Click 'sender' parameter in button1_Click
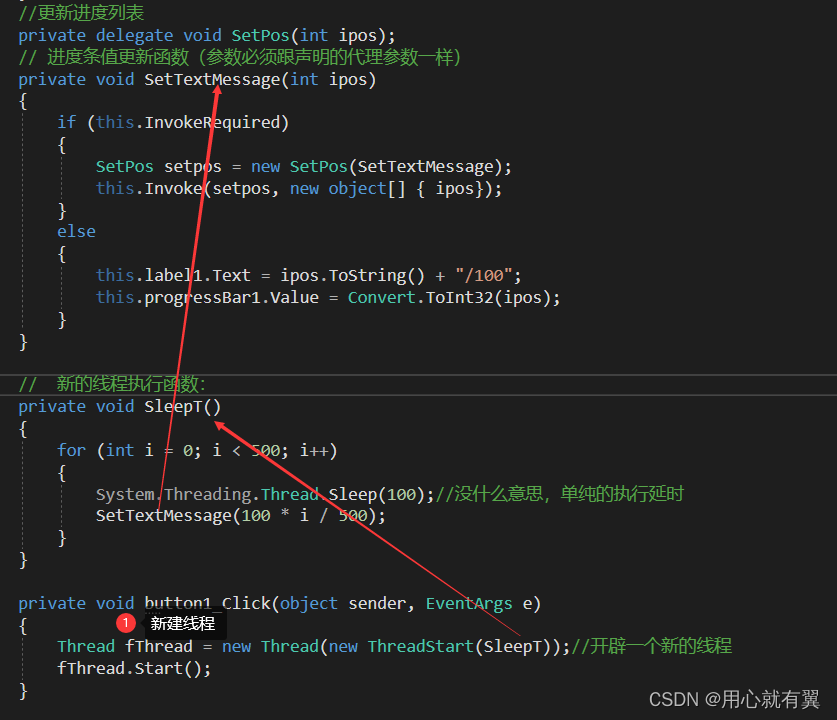This screenshot has width=837, height=720. pyautogui.click(x=377, y=604)
